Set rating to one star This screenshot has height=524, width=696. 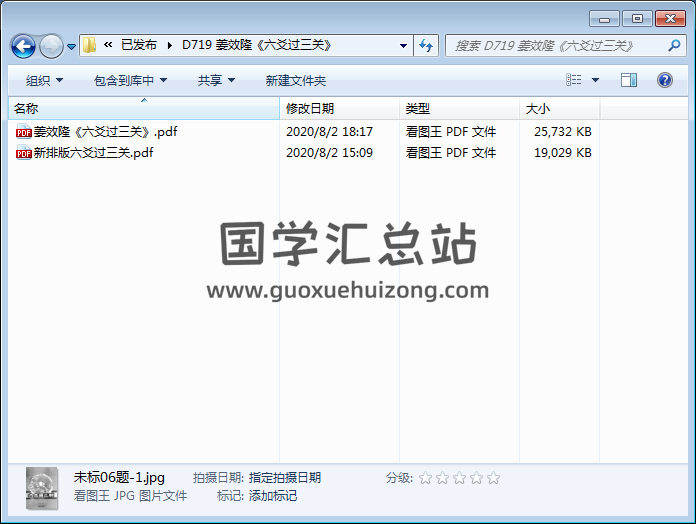[x=425, y=478]
